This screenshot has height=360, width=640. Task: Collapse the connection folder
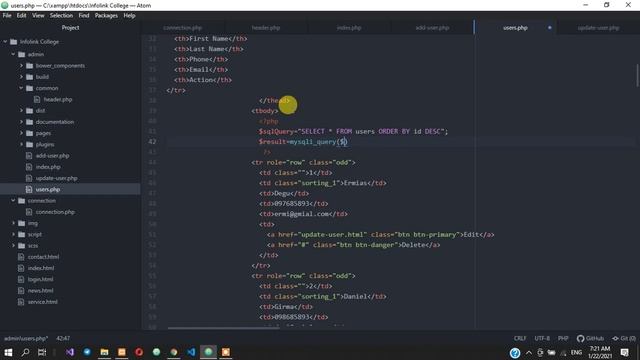pyautogui.click(x=13, y=201)
